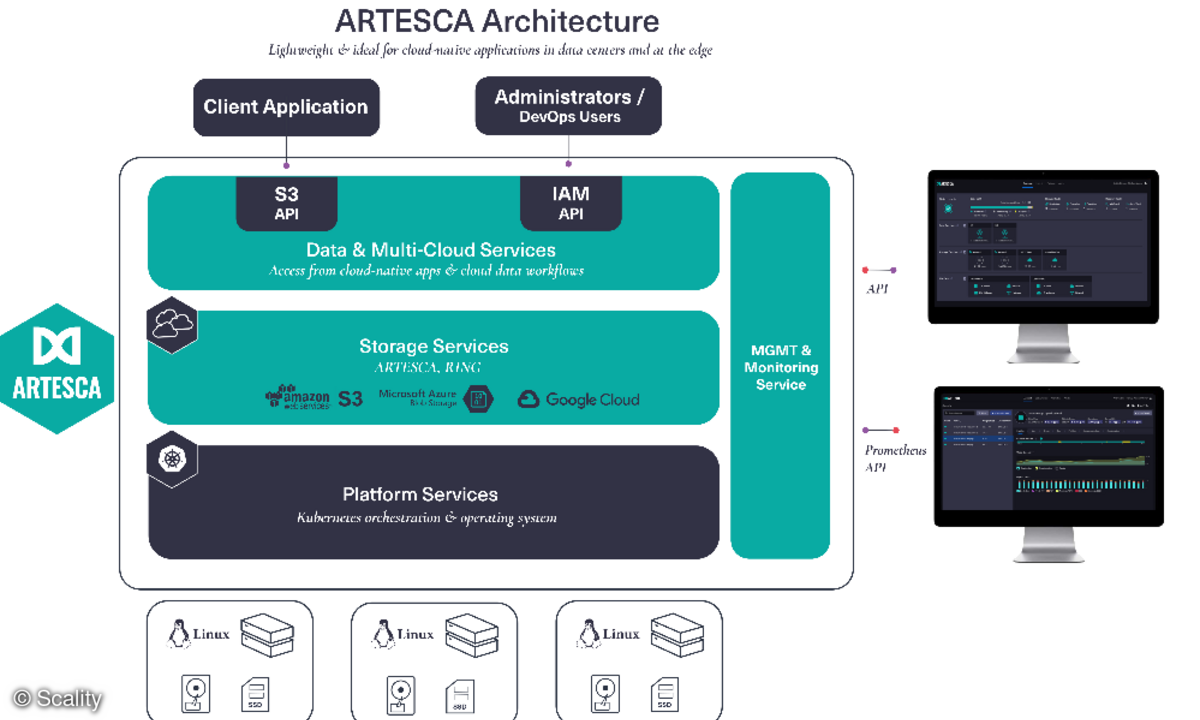Click the connector above Prometheus API label
Image resolution: width=1200 pixels, height=720 pixels.
(x=880, y=430)
